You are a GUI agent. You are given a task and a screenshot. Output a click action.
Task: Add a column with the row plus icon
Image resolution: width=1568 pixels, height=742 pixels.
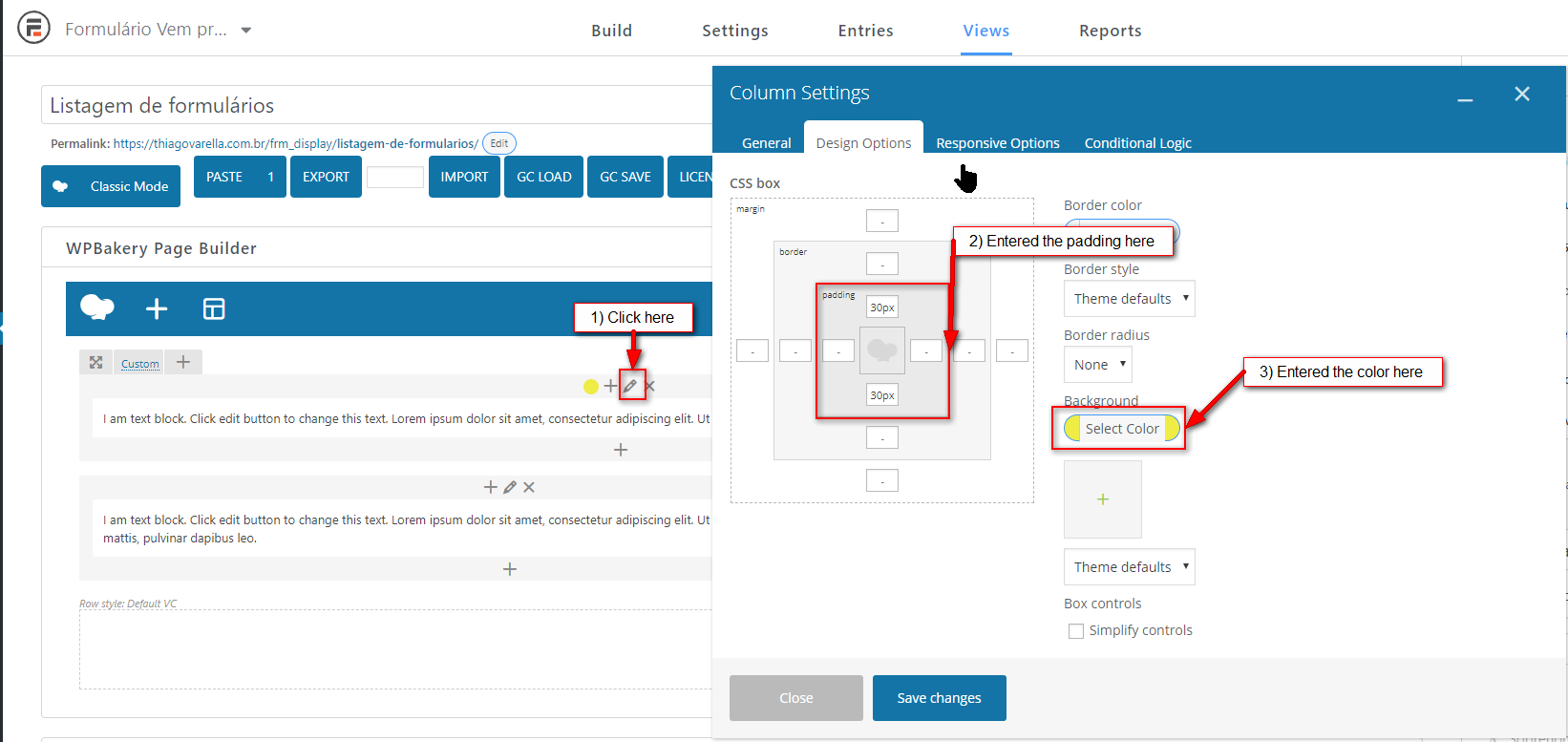[183, 362]
